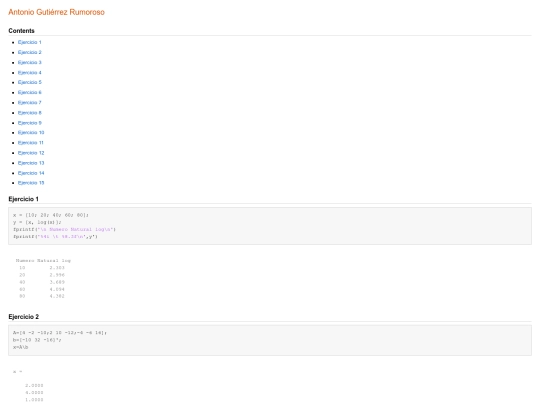This screenshot has height=405, width=540.
Task: Open the Ejercicio 4 contents link
Action: click(x=30, y=73)
